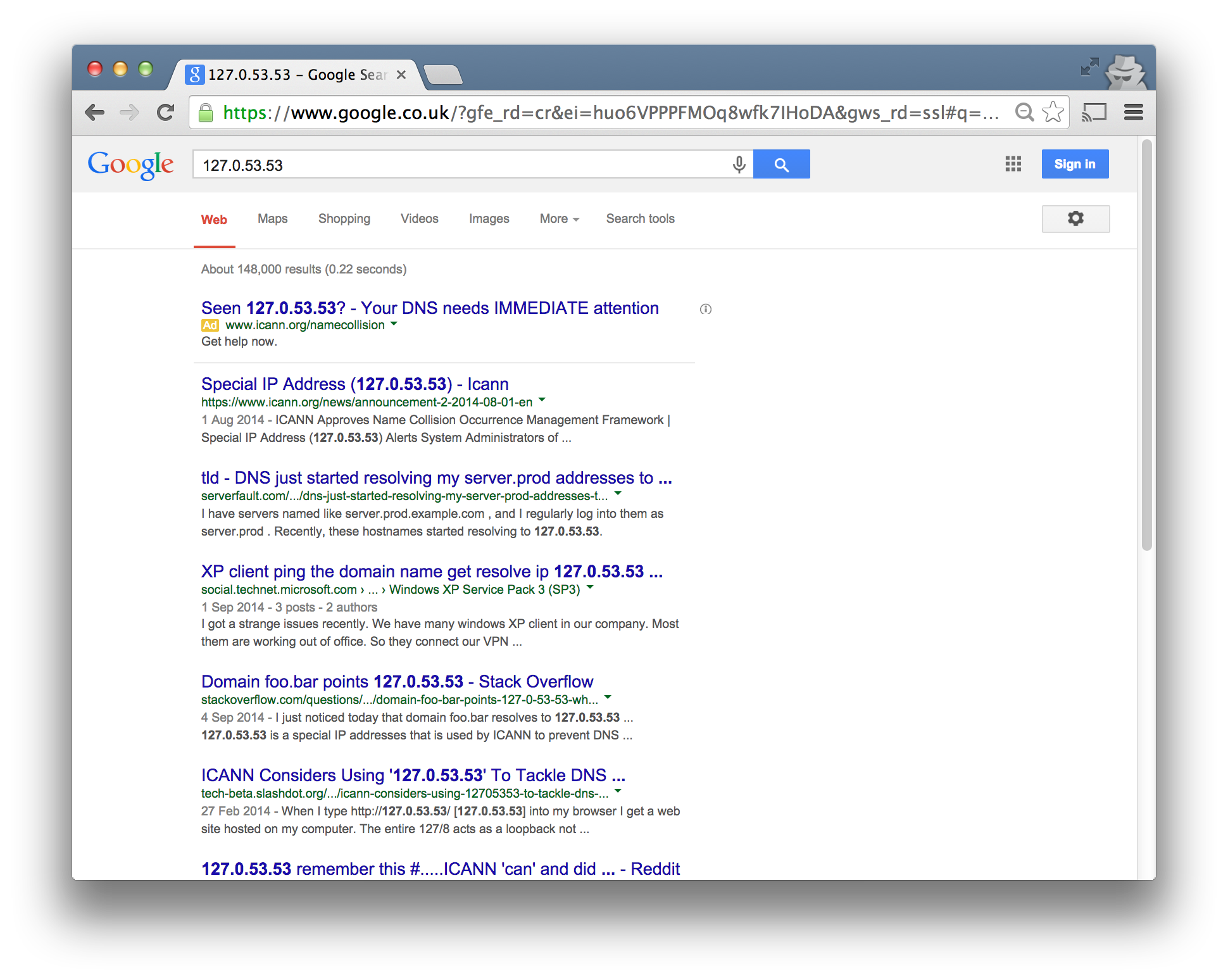
Task: Switch to Videos results
Action: pos(420,219)
